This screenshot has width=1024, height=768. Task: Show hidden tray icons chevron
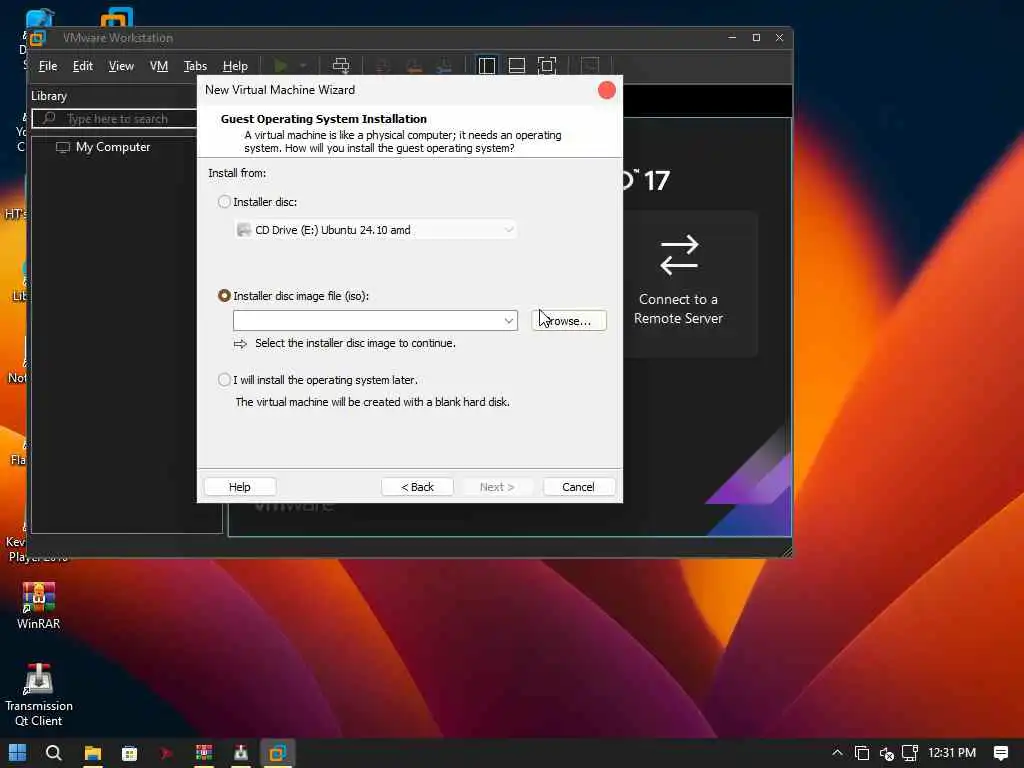pos(837,753)
